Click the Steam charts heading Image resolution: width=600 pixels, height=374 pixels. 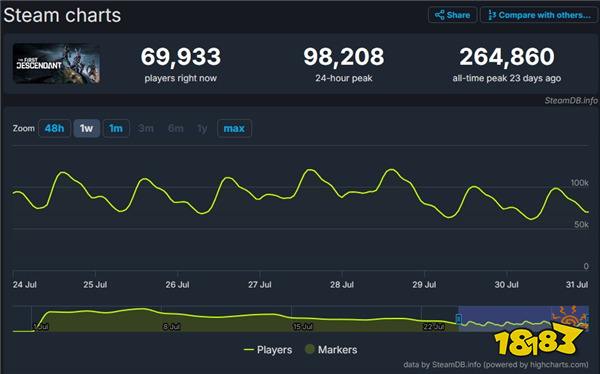62,16
